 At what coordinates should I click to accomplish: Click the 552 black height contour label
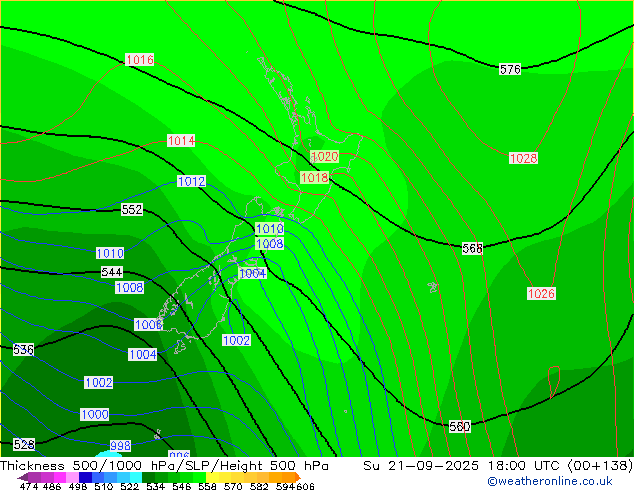click(x=132, y=209)
